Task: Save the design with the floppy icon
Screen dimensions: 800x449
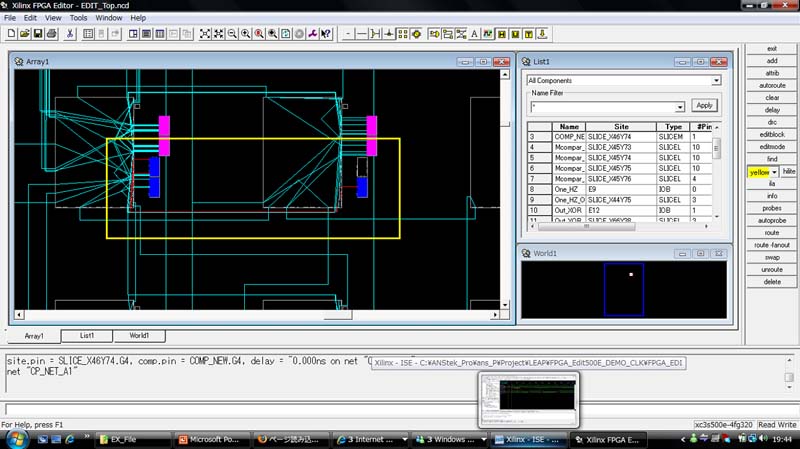Action: pyautogui.click(x=38, y=34)
